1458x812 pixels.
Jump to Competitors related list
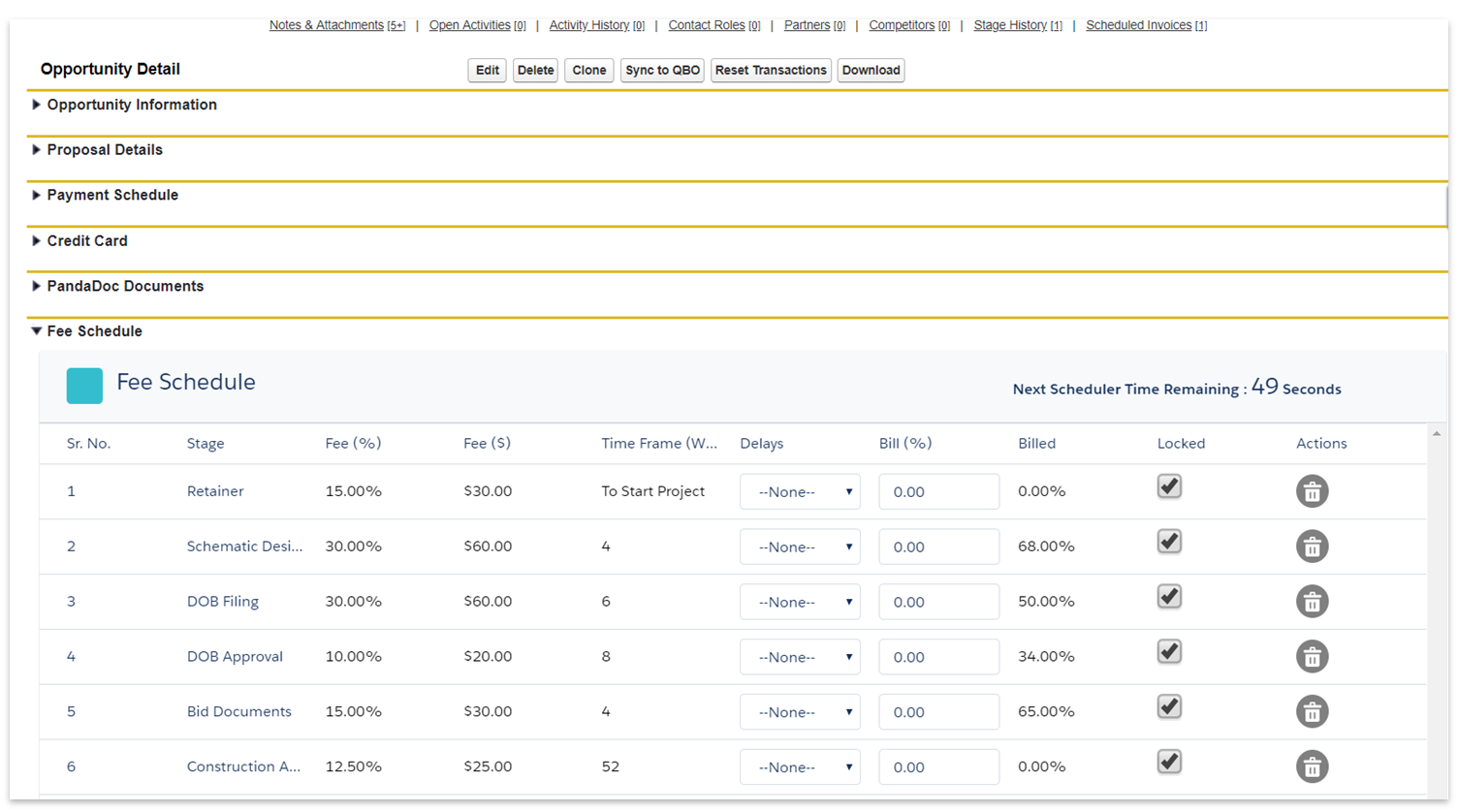[x=908, y=25]
